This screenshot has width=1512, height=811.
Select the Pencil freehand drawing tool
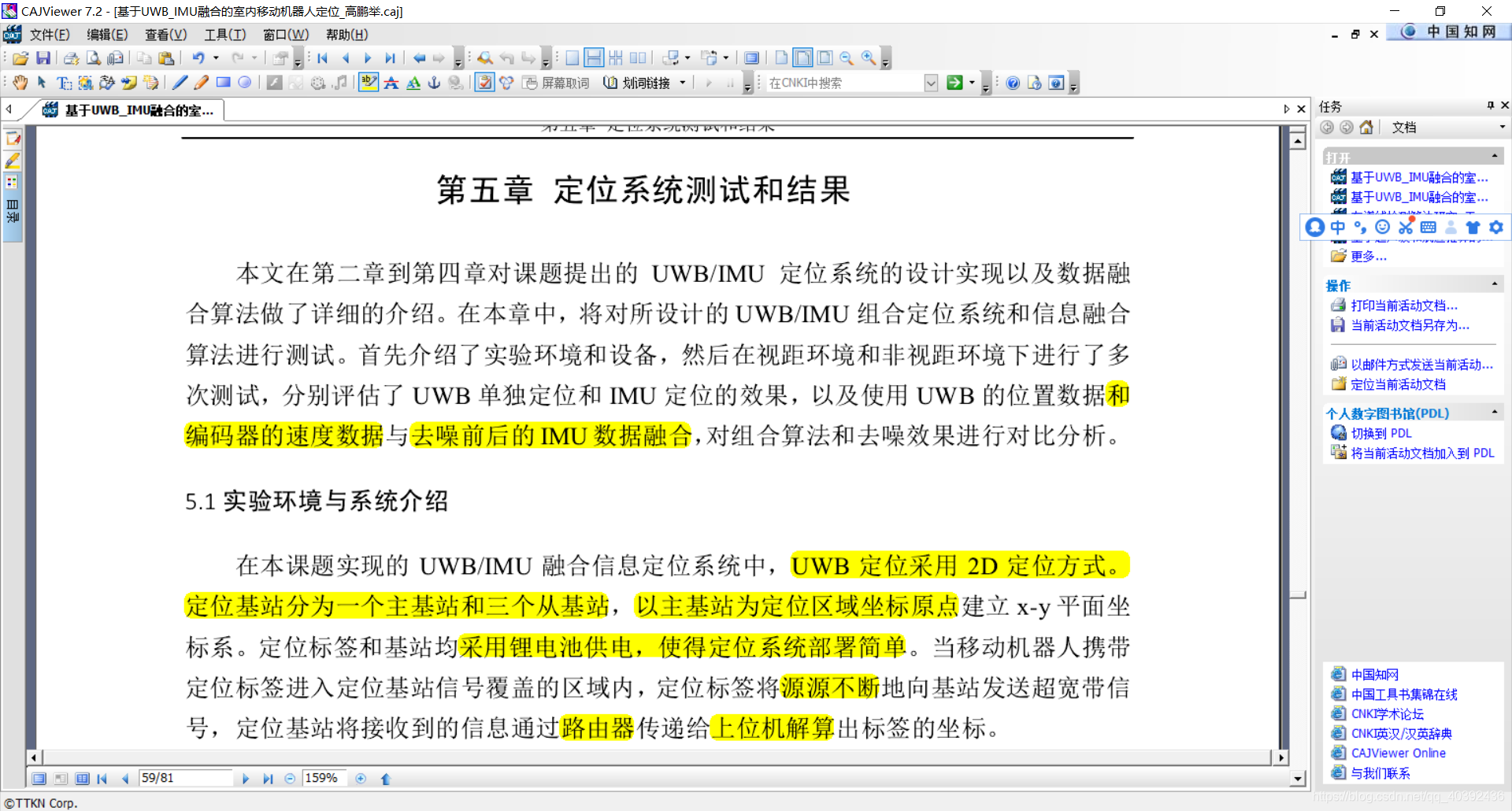tap(202, 83)
